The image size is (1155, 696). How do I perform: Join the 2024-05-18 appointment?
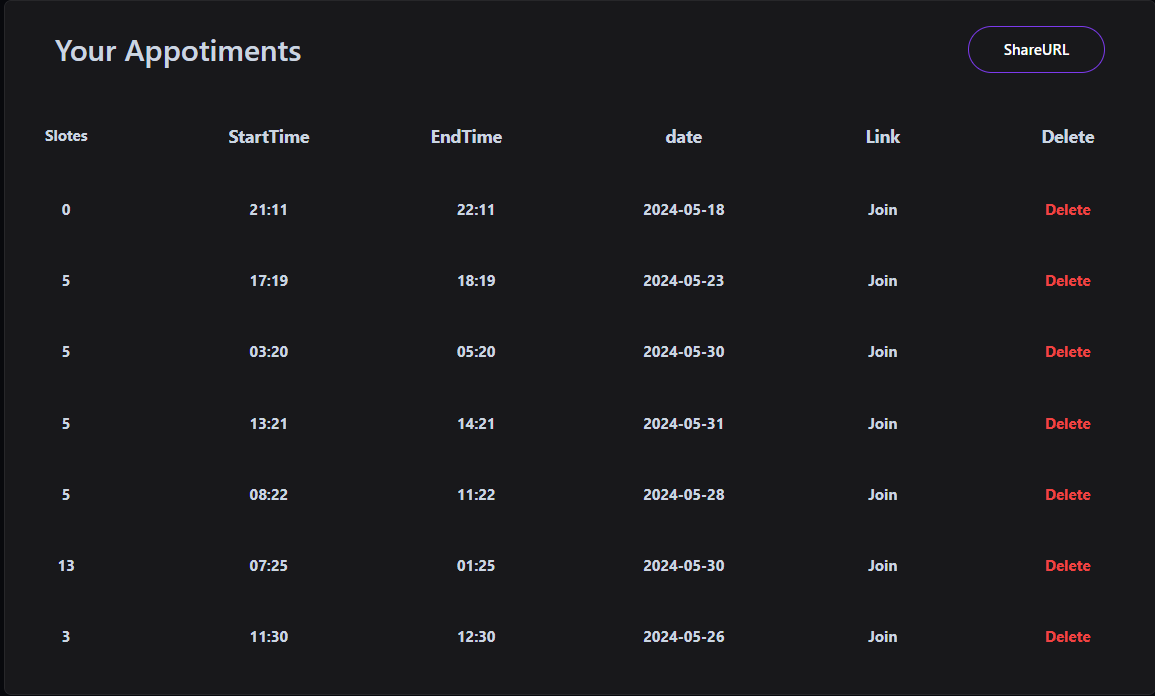[x=882, y=210]
